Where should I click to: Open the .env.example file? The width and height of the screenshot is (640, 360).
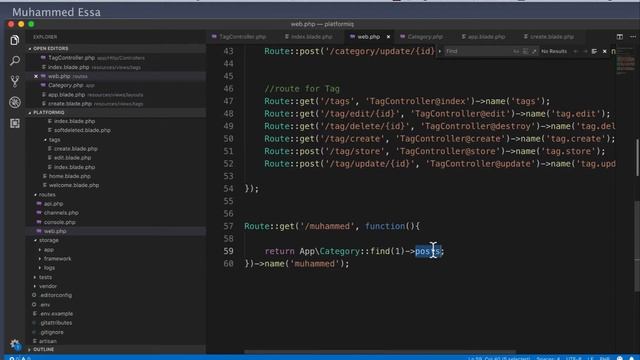tap(56, 313)
